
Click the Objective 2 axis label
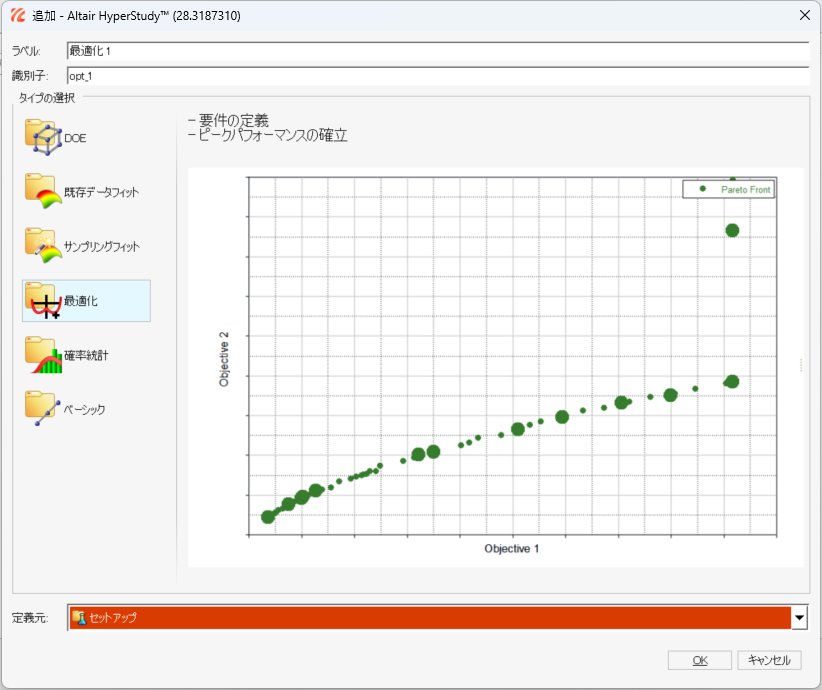coord(225,357)
